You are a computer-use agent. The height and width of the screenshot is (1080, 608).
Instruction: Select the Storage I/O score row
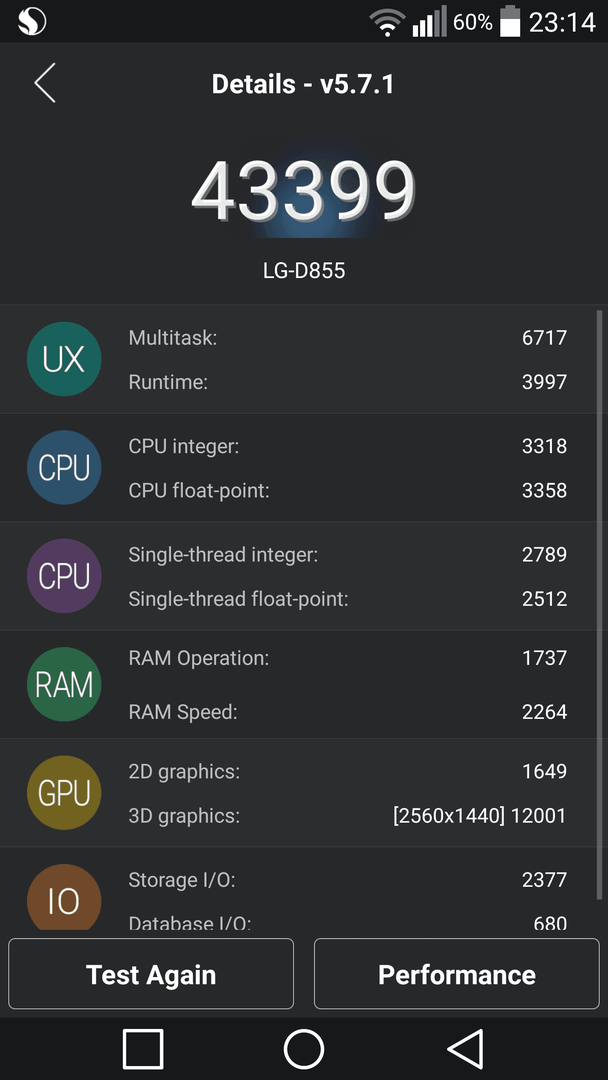[347, 880]
